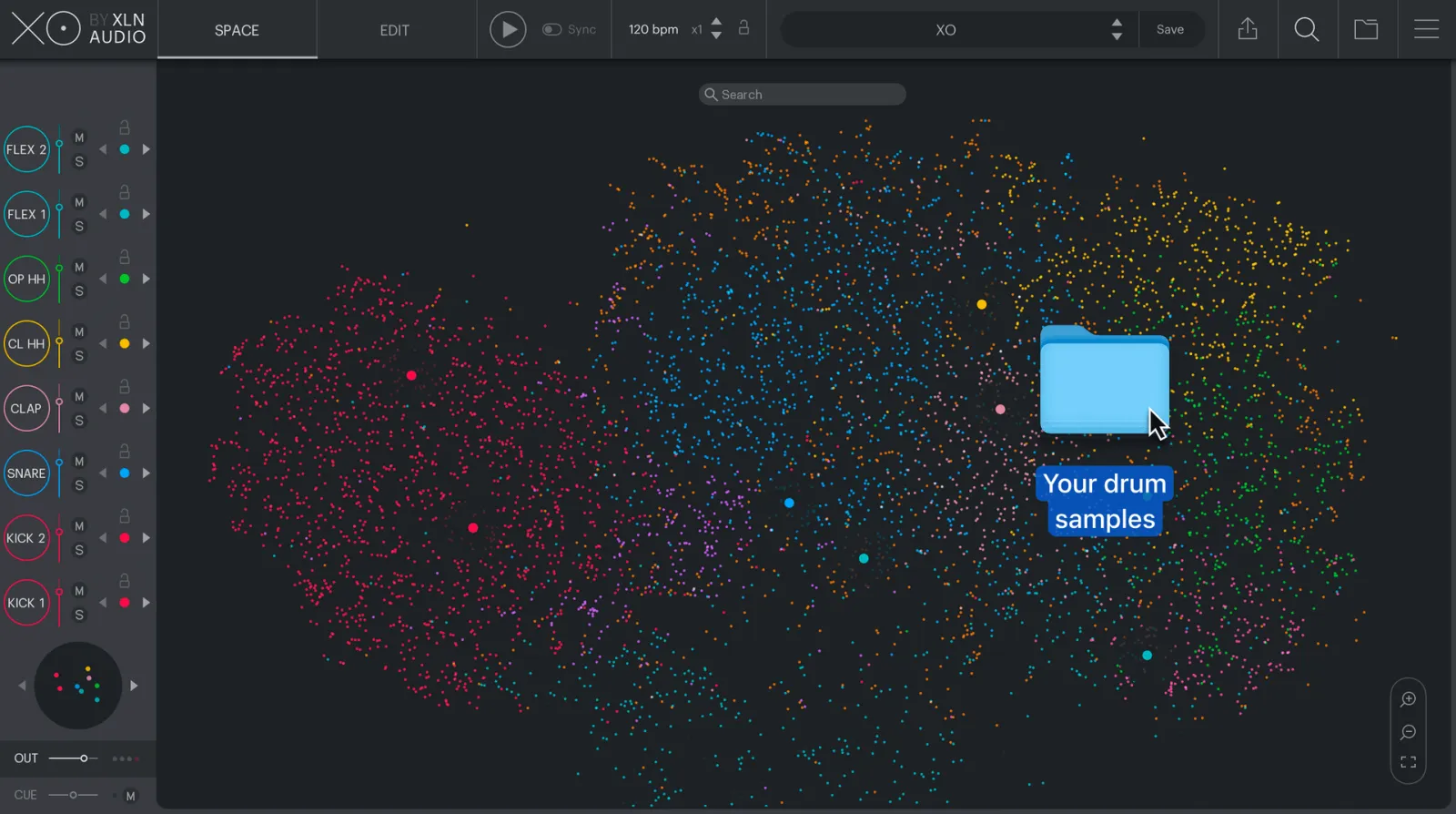Load previous sample for KICK 1
Screen dimensions: 1456x814
pos(103,603)
